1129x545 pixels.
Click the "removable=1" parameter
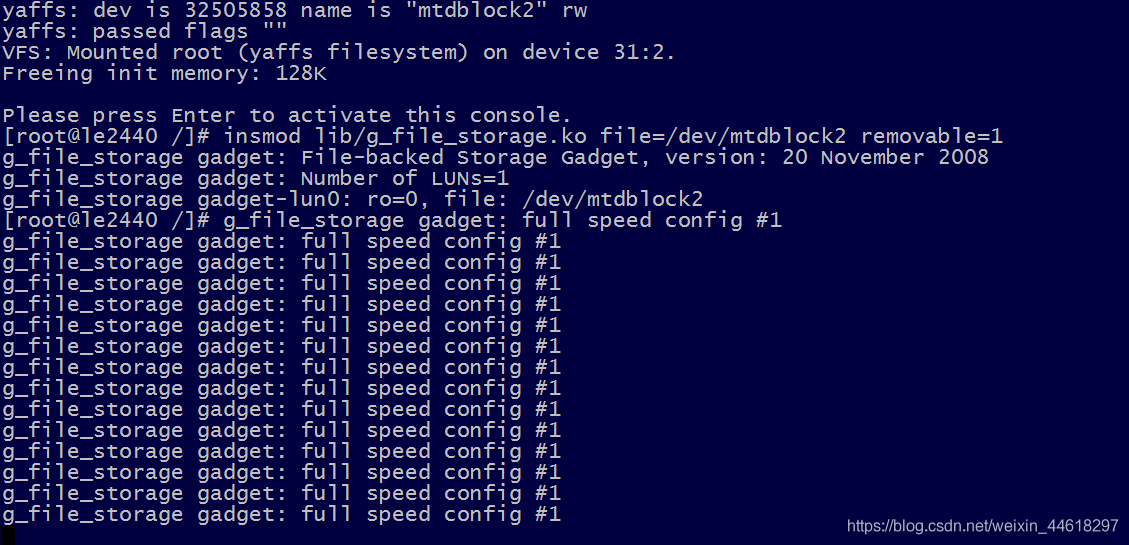point(932,137)
